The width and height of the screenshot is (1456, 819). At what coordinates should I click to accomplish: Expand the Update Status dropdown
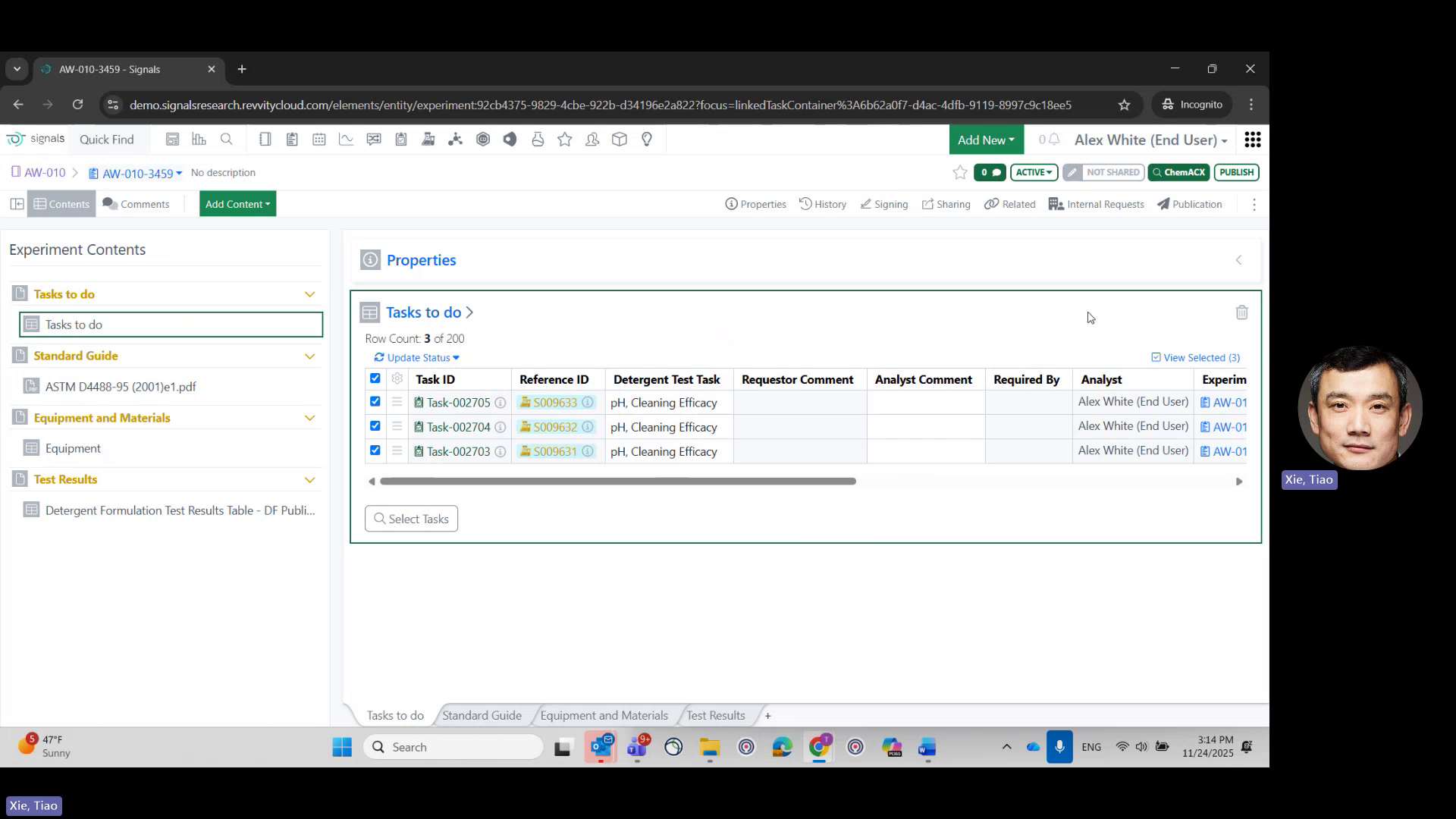(x=416, y=357)
